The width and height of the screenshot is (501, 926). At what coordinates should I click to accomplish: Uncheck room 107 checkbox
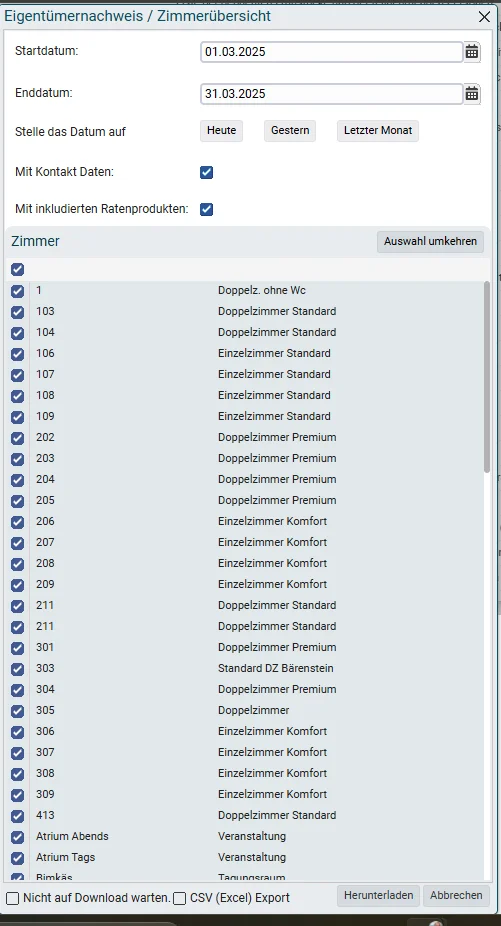coord(18,375)
